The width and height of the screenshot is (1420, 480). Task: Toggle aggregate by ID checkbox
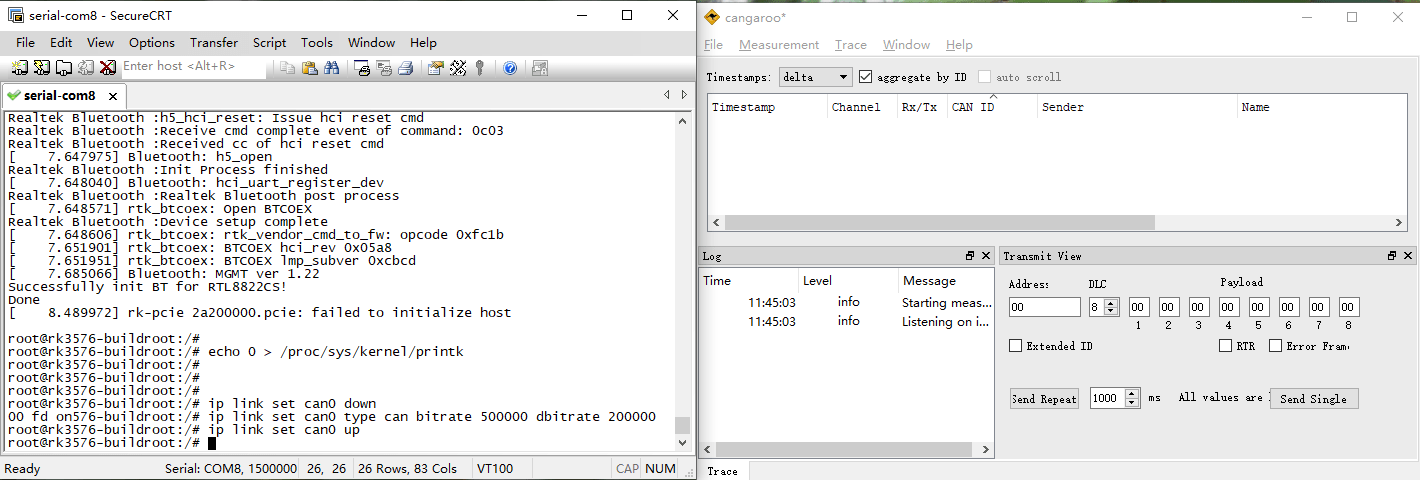(866, 77)
